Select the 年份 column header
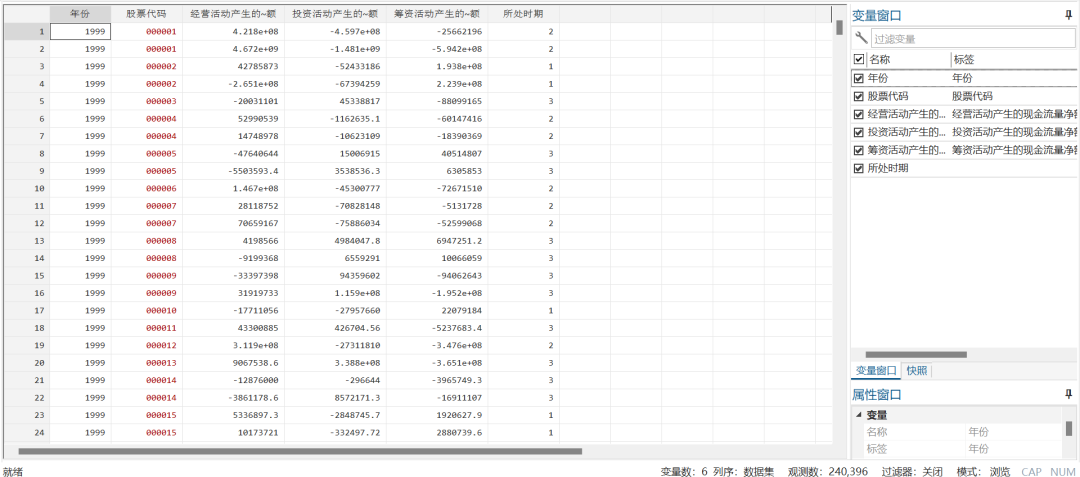The image size is (1080, 477). click(80, 14)
